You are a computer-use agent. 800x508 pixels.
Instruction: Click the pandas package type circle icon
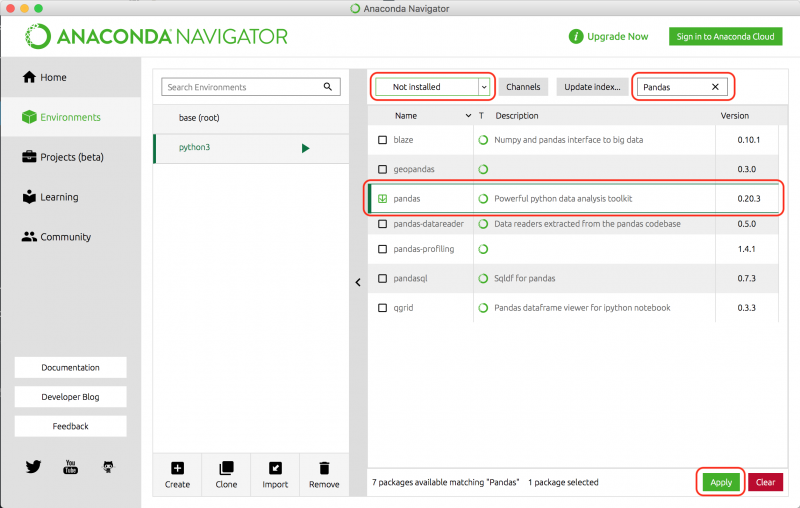[x=483, y=199]
